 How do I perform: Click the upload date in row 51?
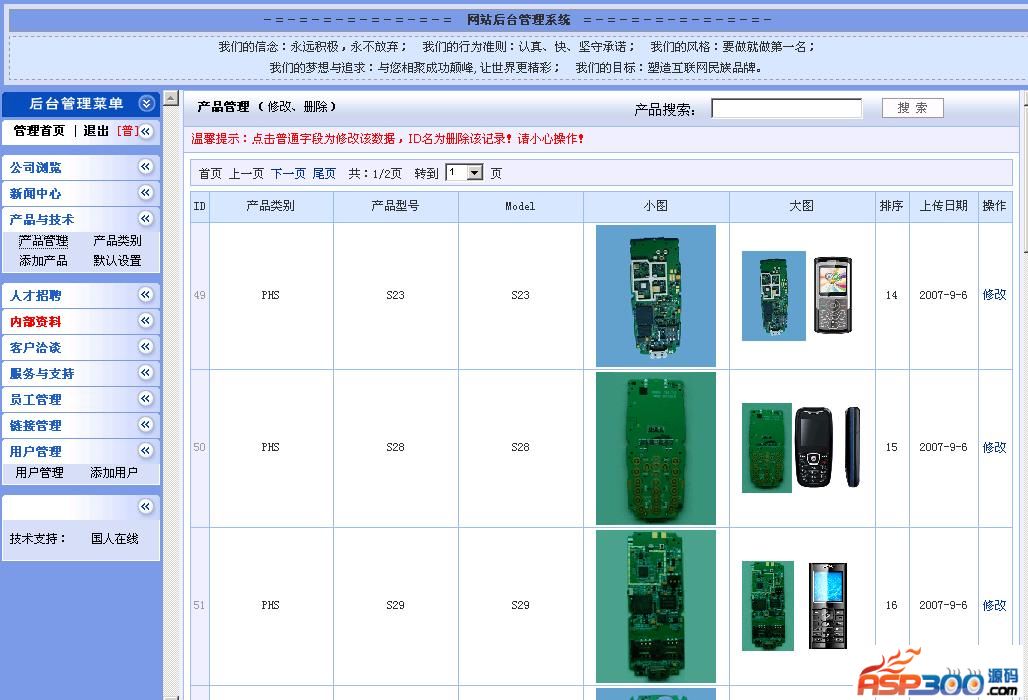coord(943,606)
